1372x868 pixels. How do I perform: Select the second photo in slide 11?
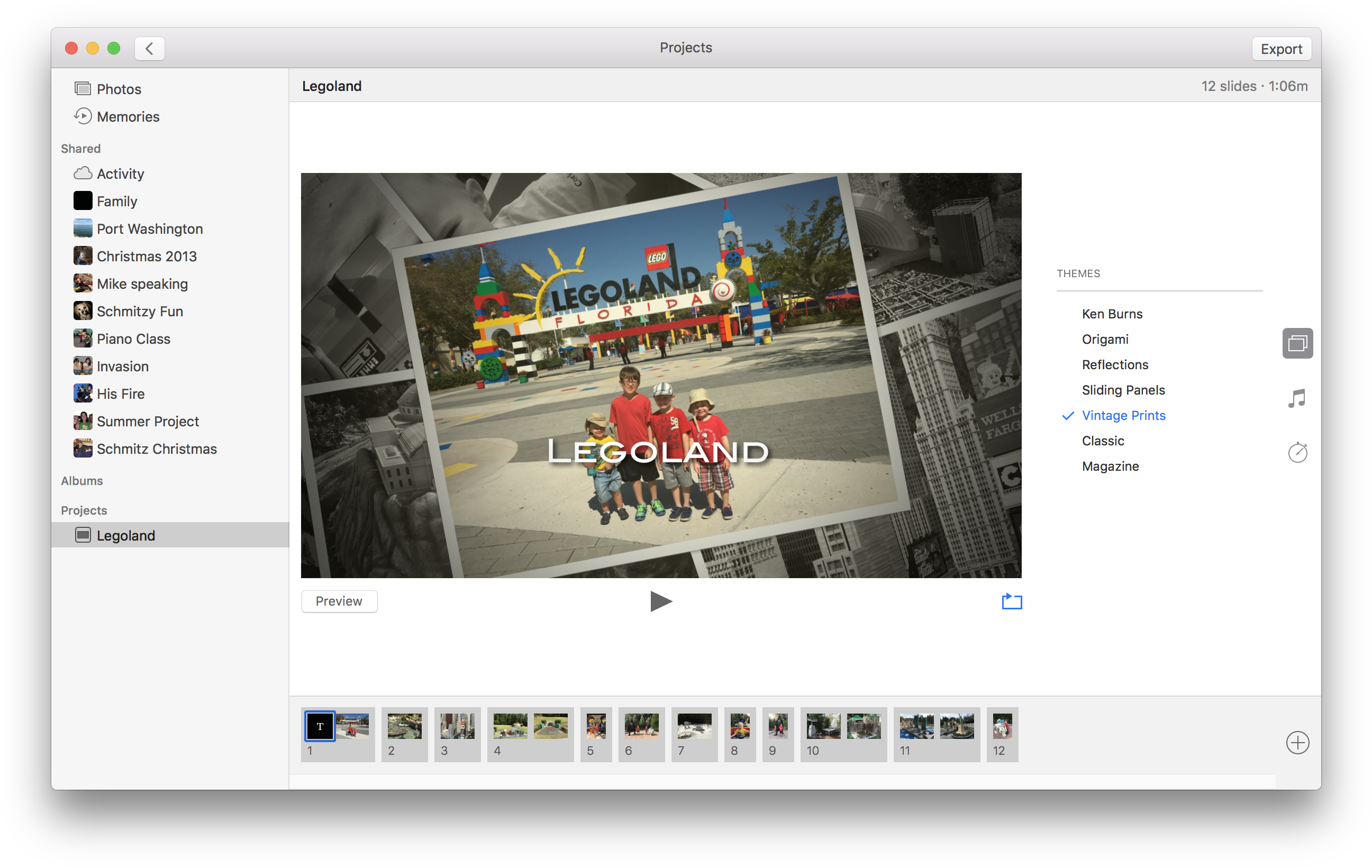click(957, 726)
